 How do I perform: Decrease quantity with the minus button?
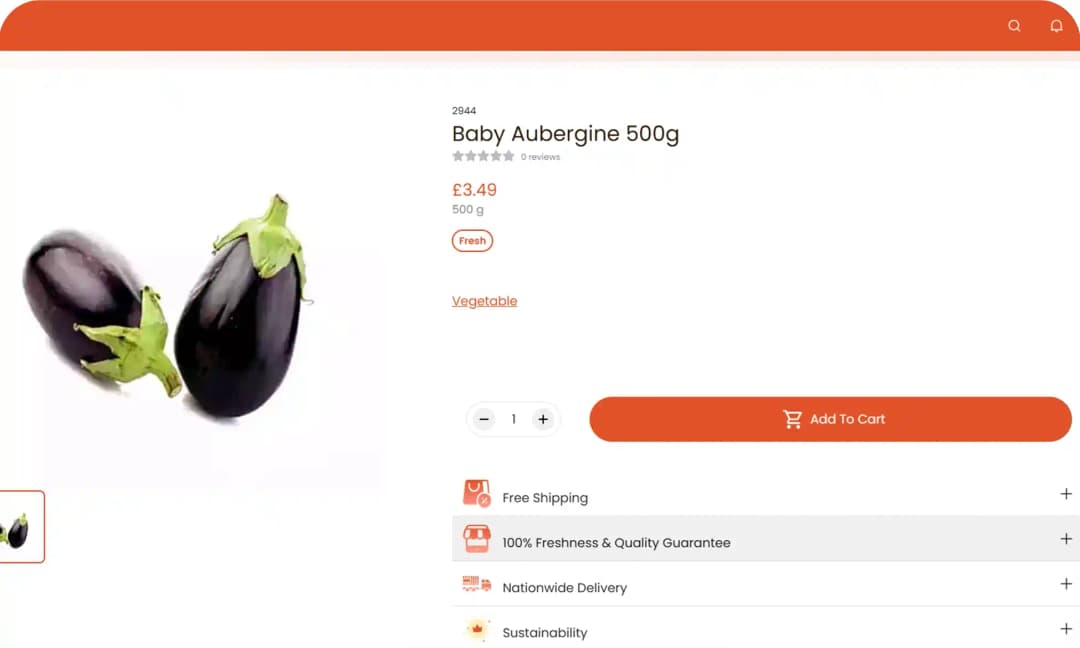pos(485,419)
